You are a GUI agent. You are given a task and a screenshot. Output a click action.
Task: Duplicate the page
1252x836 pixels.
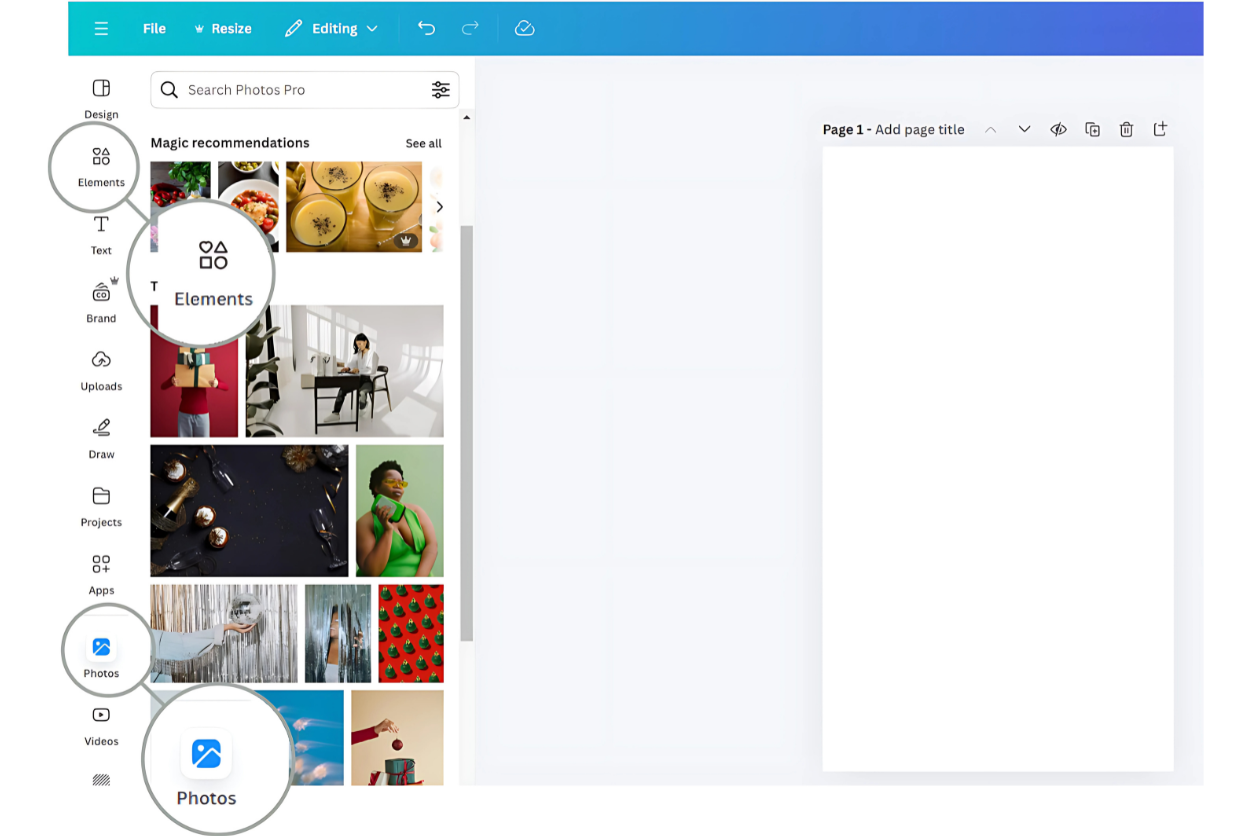[x=1092, y=130]
